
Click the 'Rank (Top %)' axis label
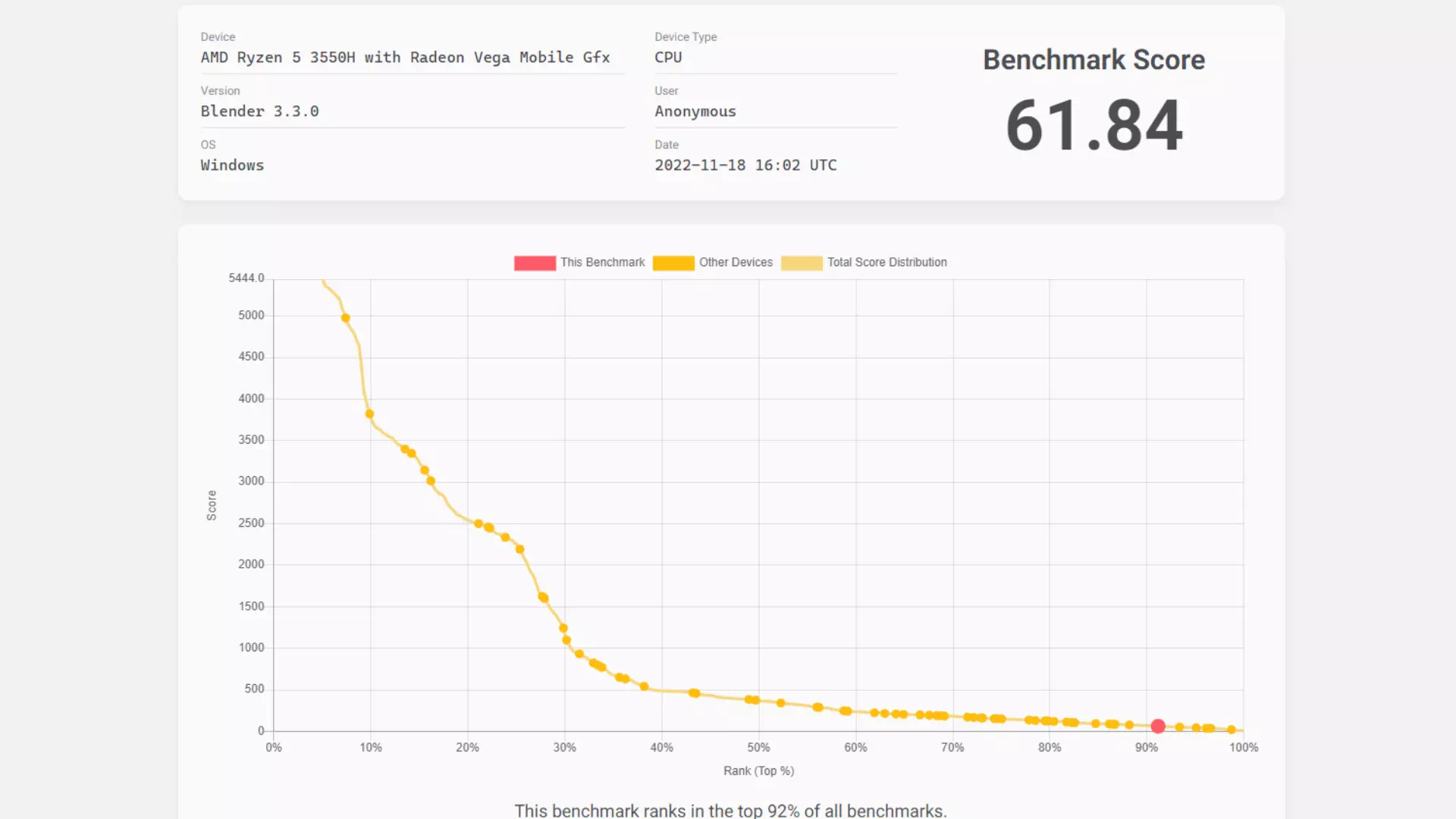(x=758, y=770)
